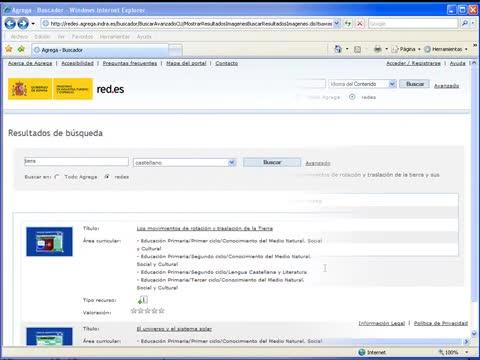Click the browser Forward arrow button
This screenshot has width=480, height=360.
[x=23, y=24]
